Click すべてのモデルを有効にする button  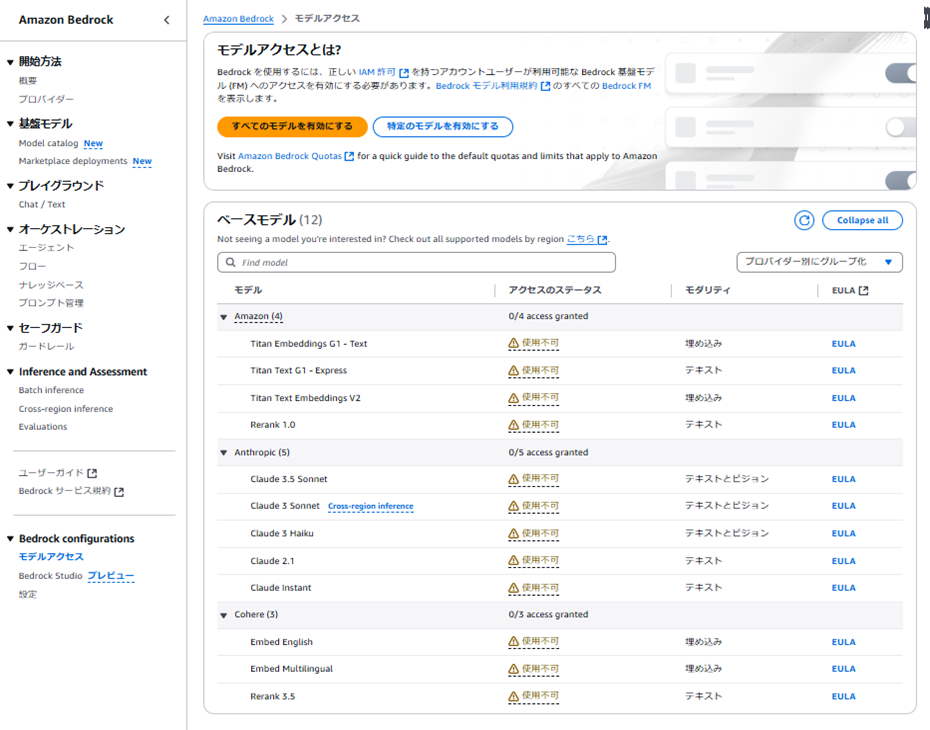tap(292, 126)
